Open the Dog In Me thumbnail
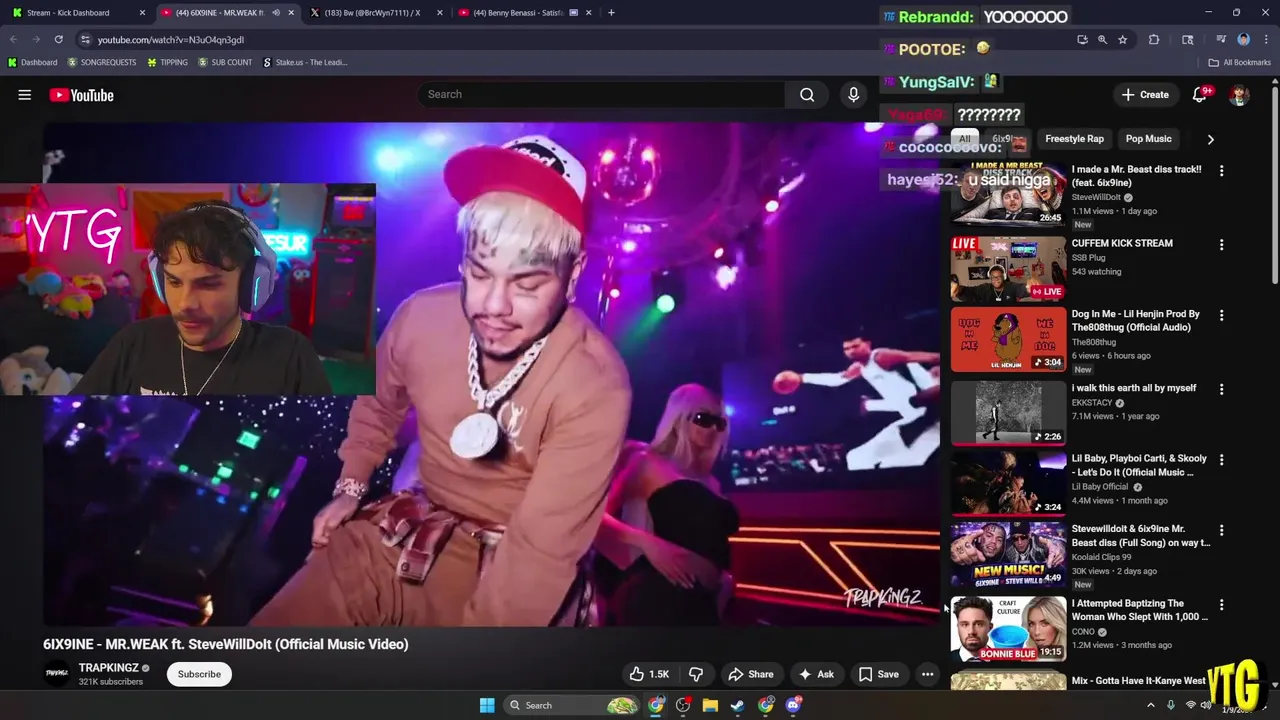 click(1008, 340)
